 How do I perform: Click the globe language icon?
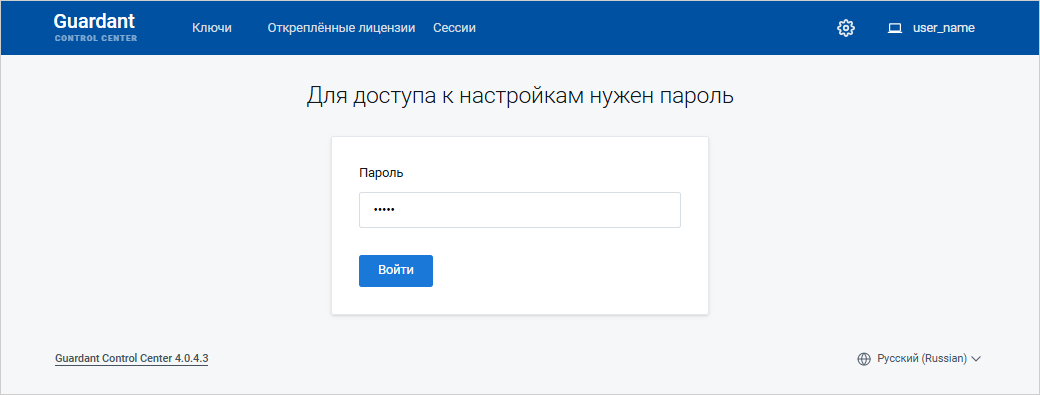864,359
